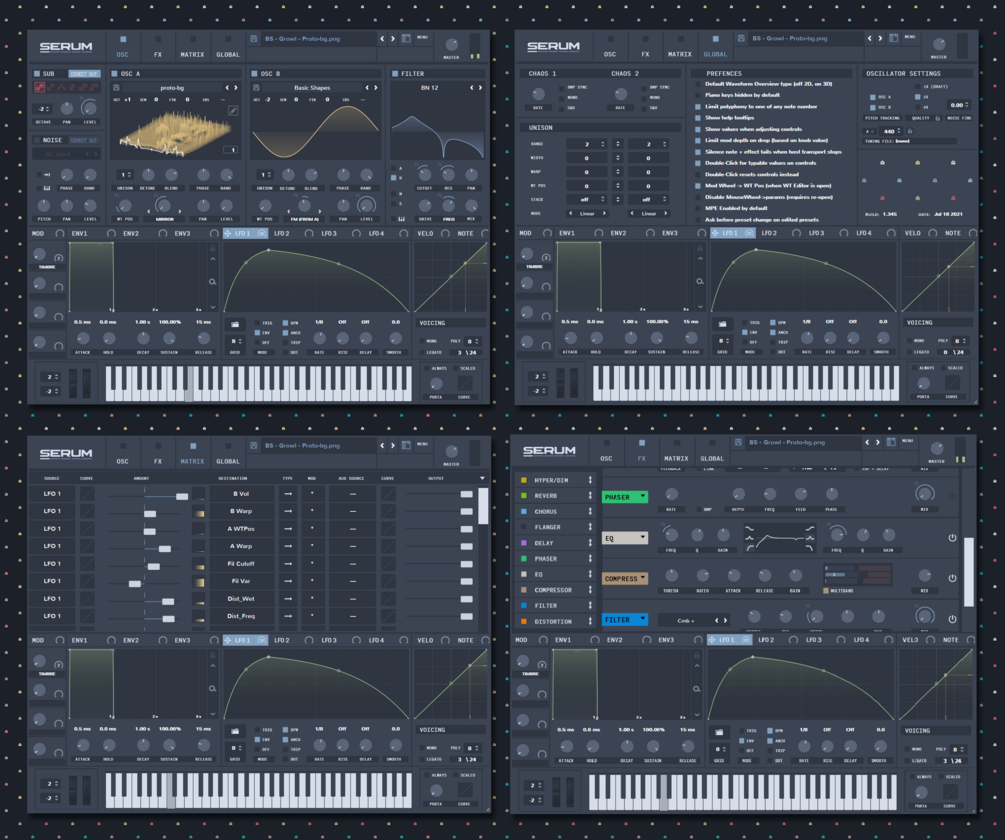This screenshot has width=1005, height=840.
Task: Click NOISE FINE button in GLOBAL window
Action: [959, 118]
